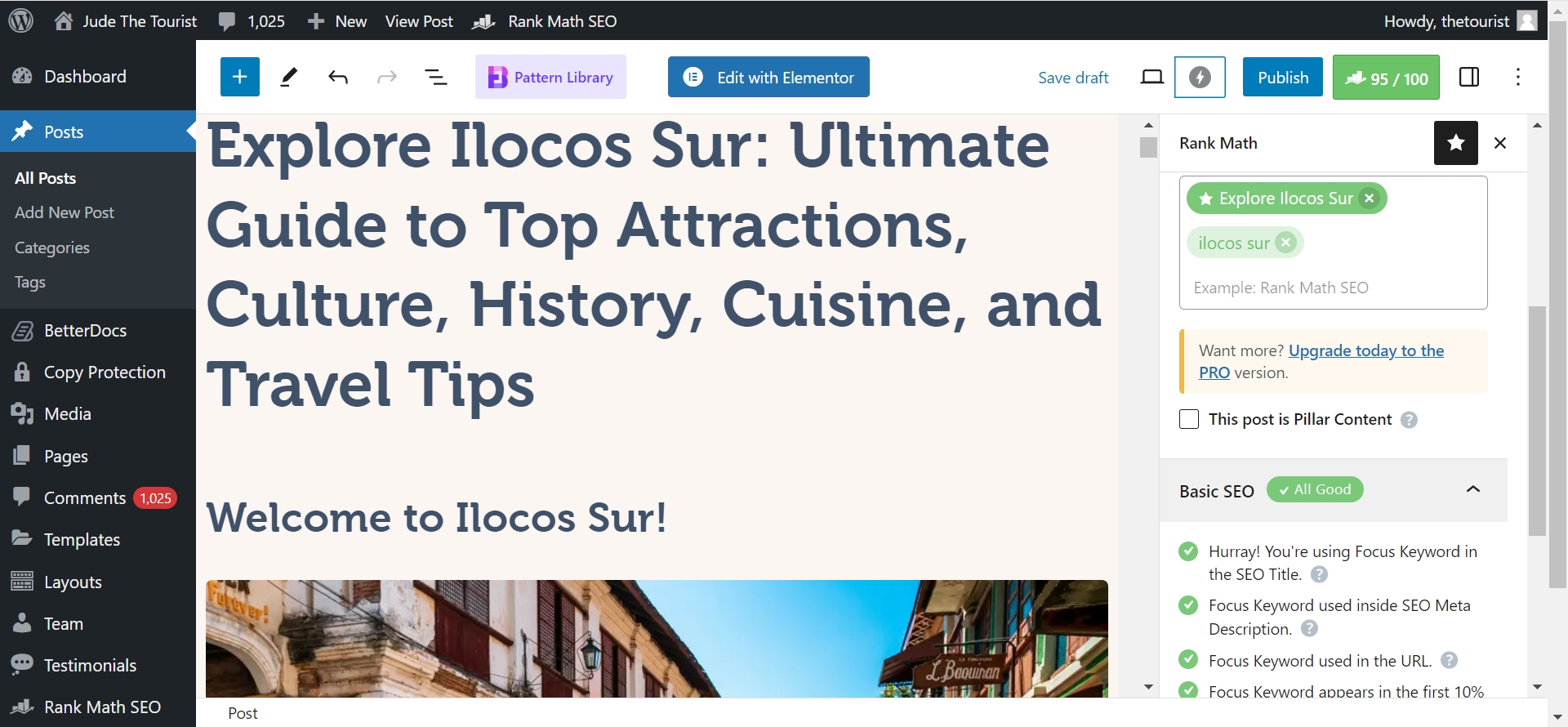Open the Pages menu
1568x727 pixels.
coord(98,456)
